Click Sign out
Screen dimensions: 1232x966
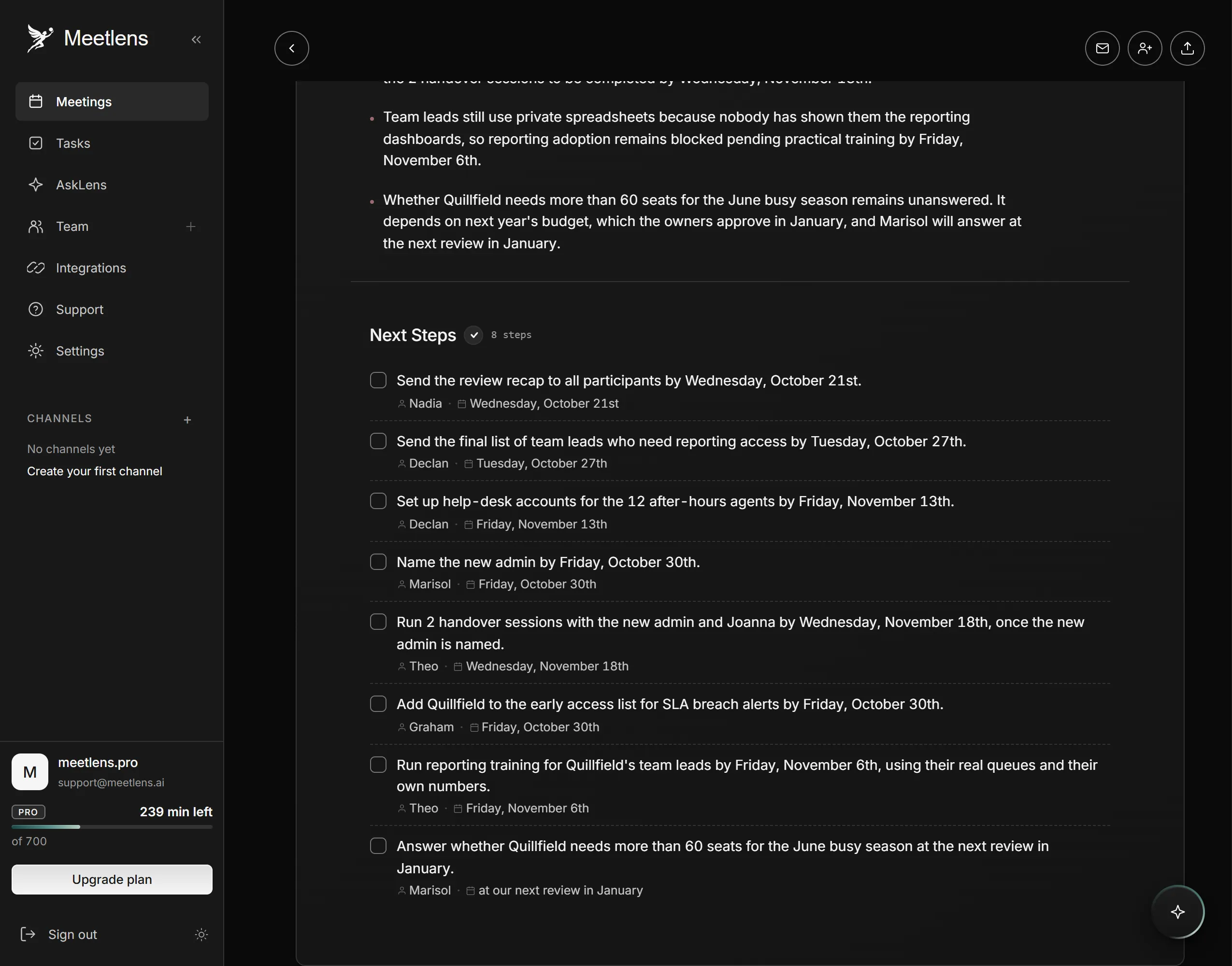tap(59, 934)
